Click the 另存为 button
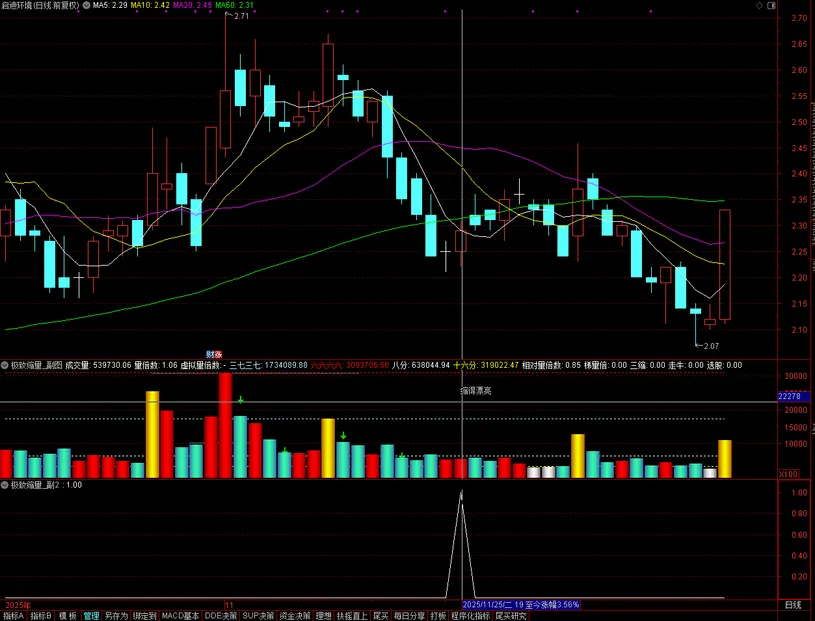The image size is (815, 621). (116, 616)
